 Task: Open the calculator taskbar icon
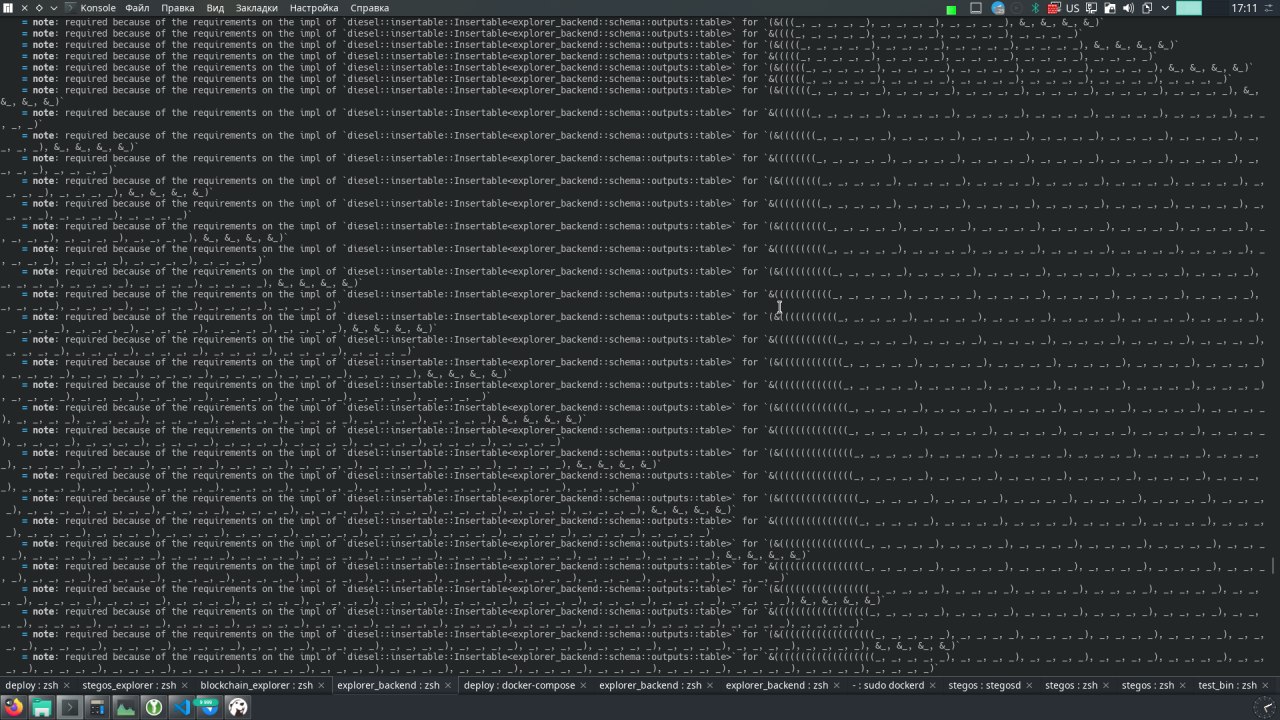[x=98, y=707]
